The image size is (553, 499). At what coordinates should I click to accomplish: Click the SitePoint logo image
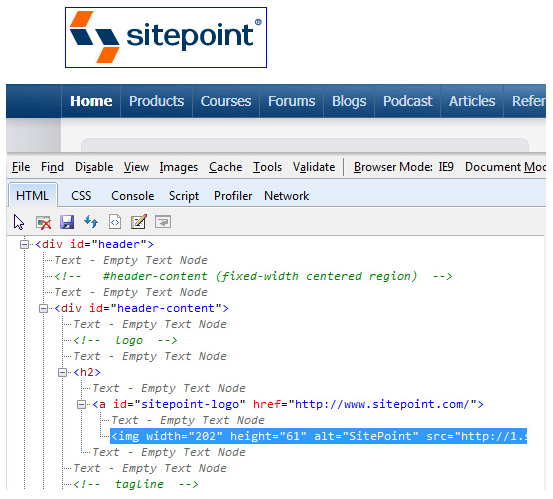coord(166,37)
